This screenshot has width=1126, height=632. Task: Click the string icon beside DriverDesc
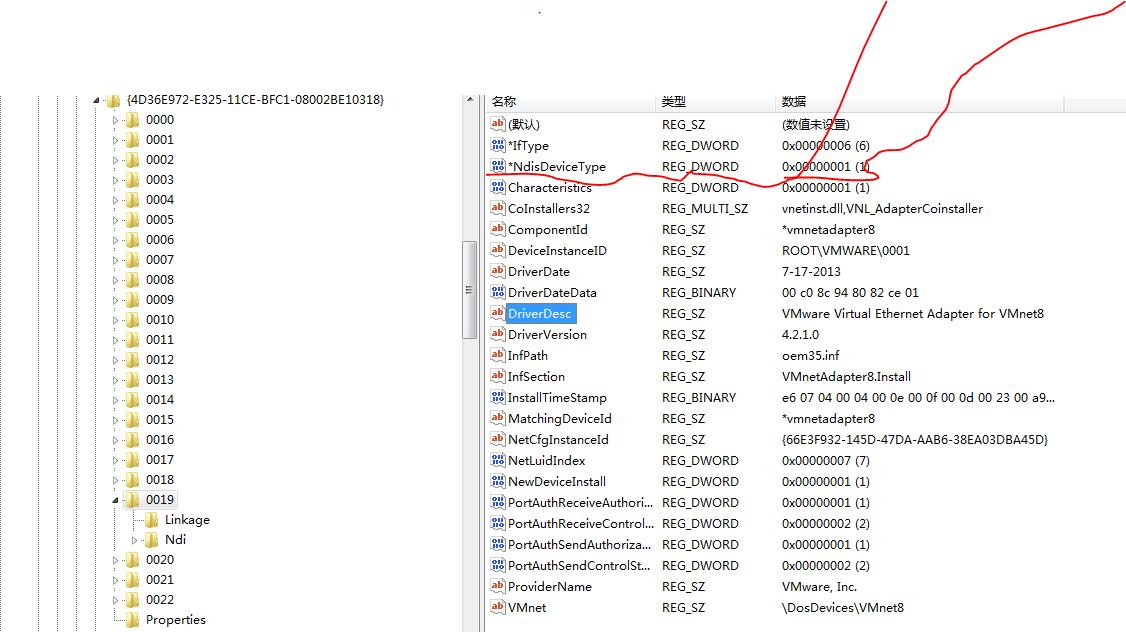pos(498,313)
